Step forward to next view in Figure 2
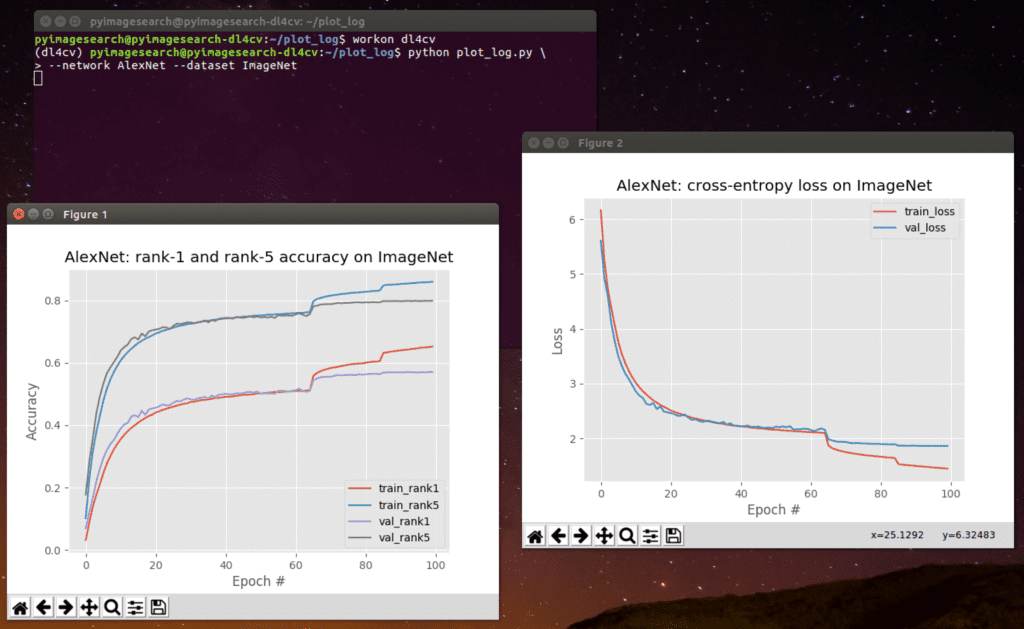The width and height of the screenshot is (1024, 629). point(580,535)
